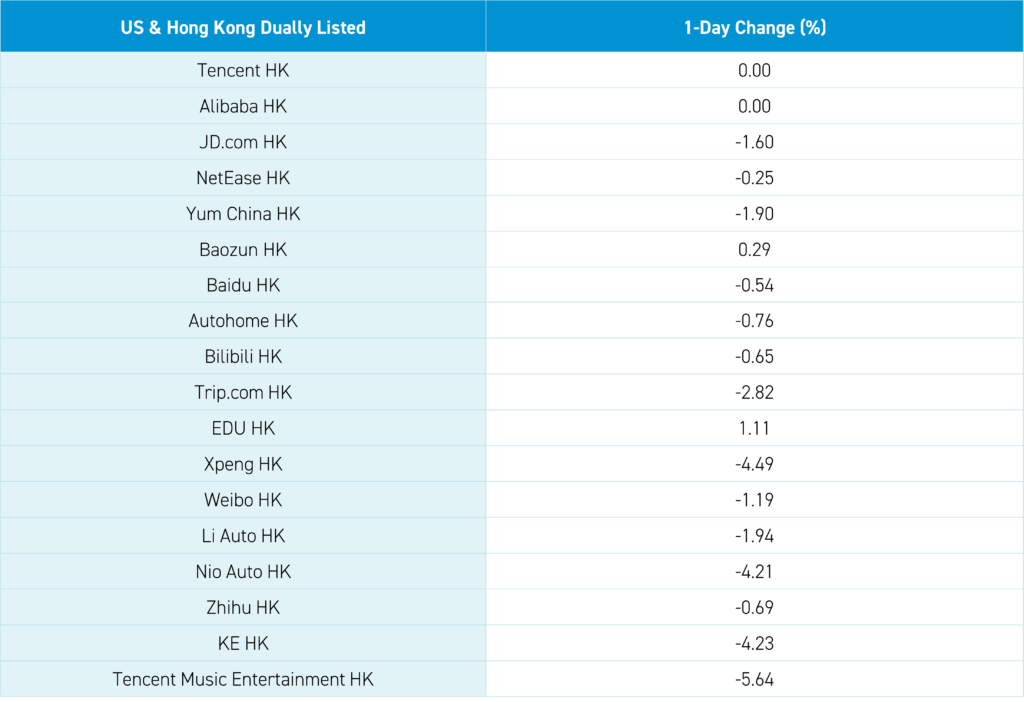Select the Zhihu HK row label
The image size is (1024, 702).
point(243,608)
